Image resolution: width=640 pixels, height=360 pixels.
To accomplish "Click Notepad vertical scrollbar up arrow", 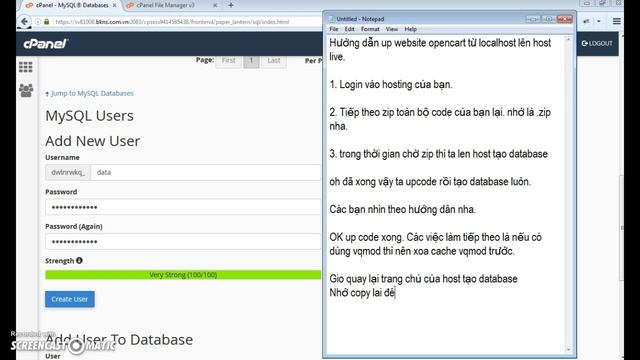I will coord(568,40).
